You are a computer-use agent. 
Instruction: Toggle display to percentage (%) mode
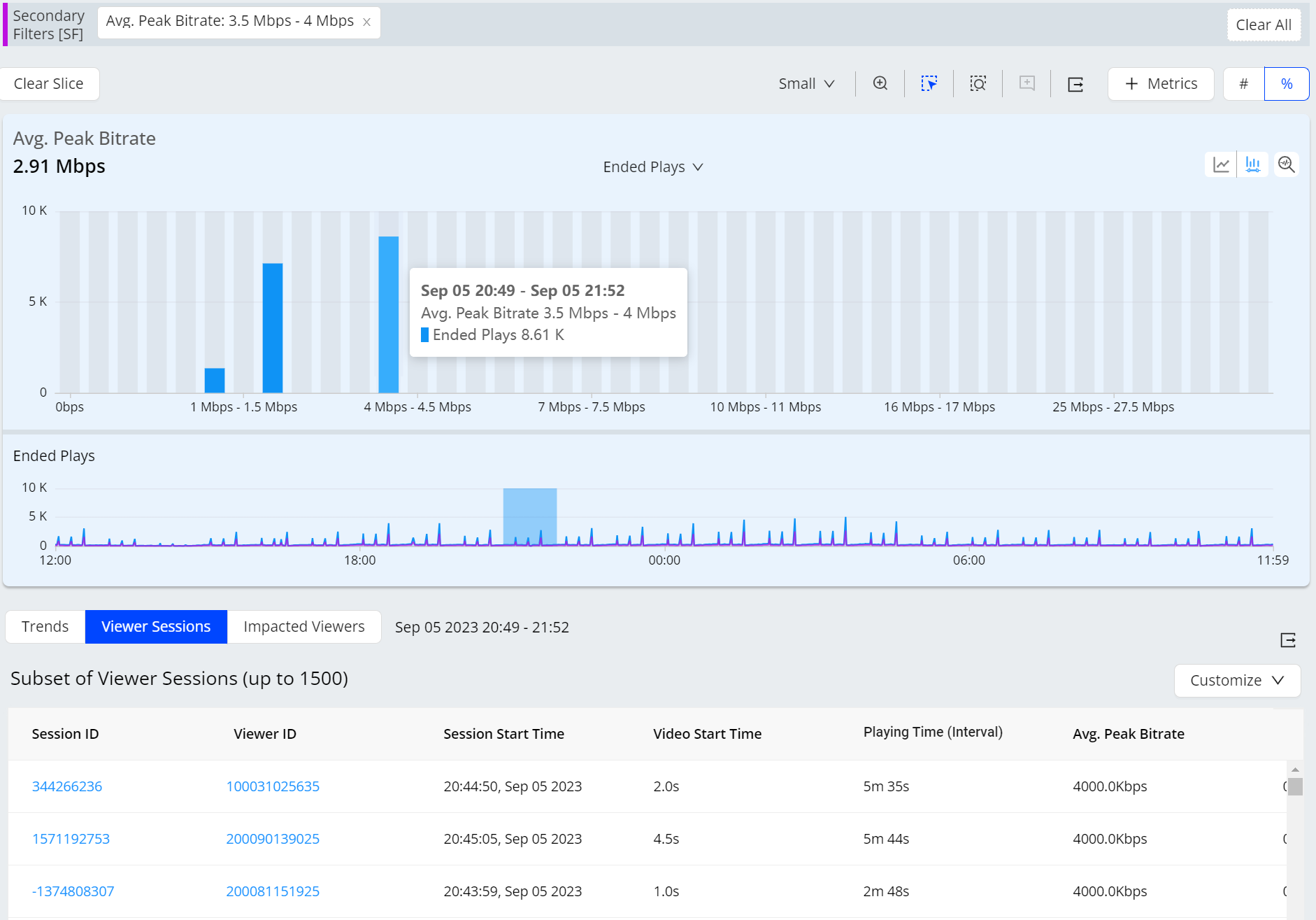1287,84
